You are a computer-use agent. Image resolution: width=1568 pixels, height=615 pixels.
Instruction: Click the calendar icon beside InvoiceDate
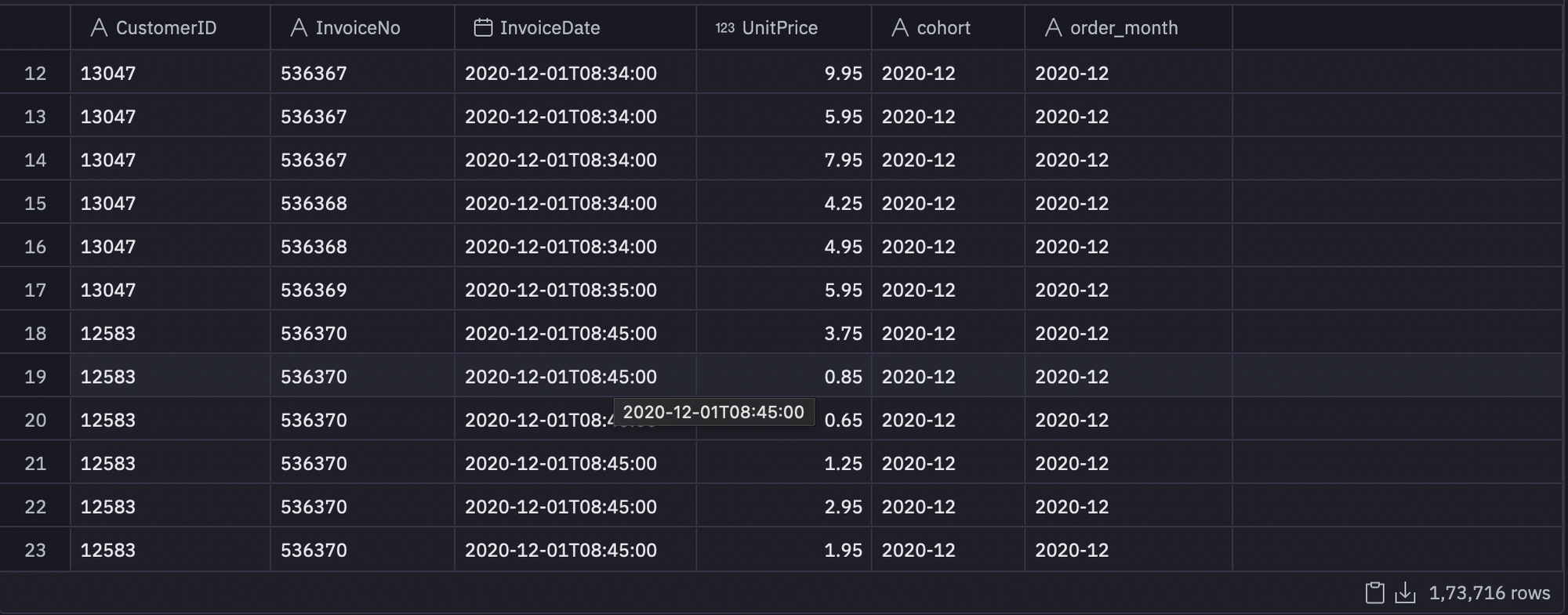[484, 28]
